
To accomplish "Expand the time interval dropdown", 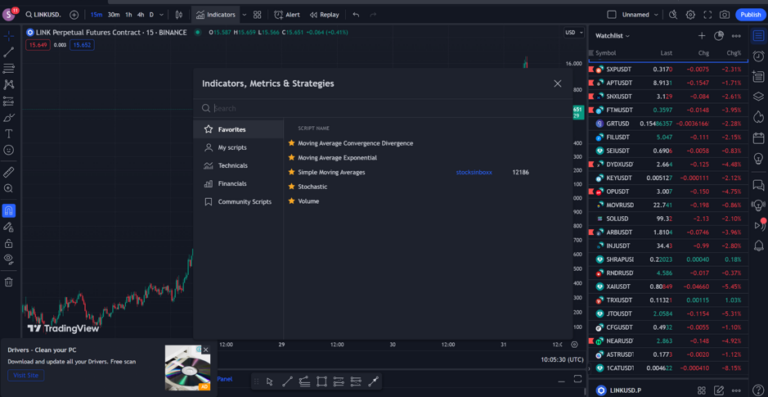I will click(162, 15).
